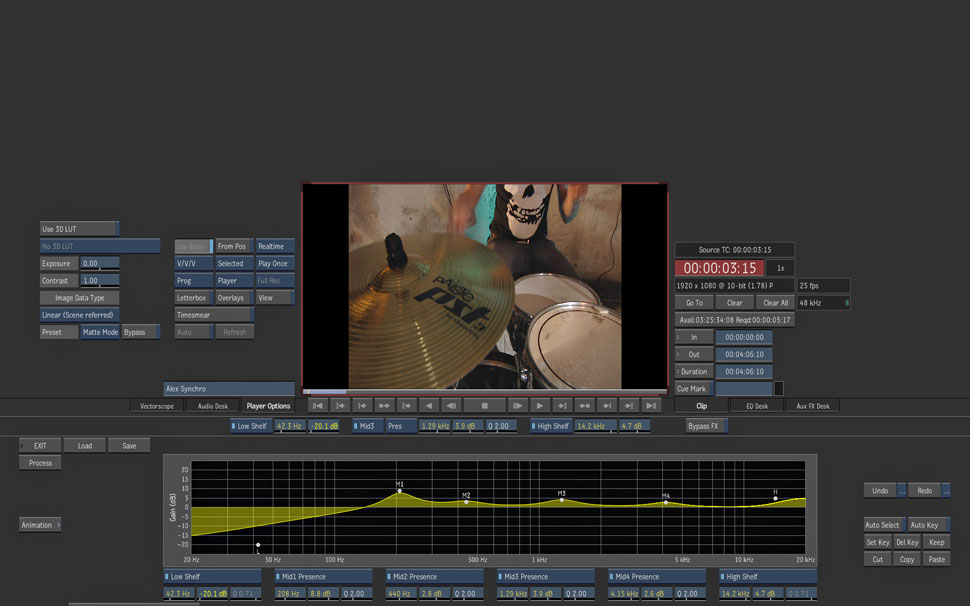Step forward one frame in transport
The image size is (970, 606).
(517, 406)
